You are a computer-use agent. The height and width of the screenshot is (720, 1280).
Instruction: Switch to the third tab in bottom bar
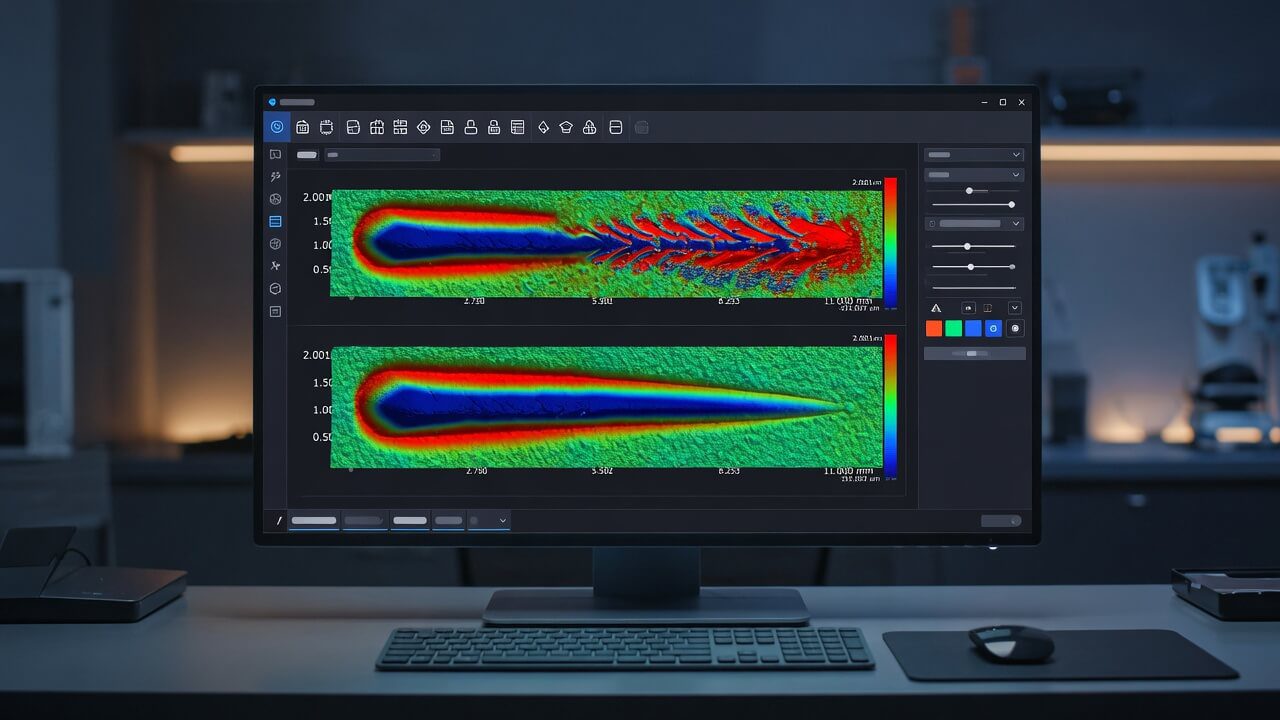point(410,521)
